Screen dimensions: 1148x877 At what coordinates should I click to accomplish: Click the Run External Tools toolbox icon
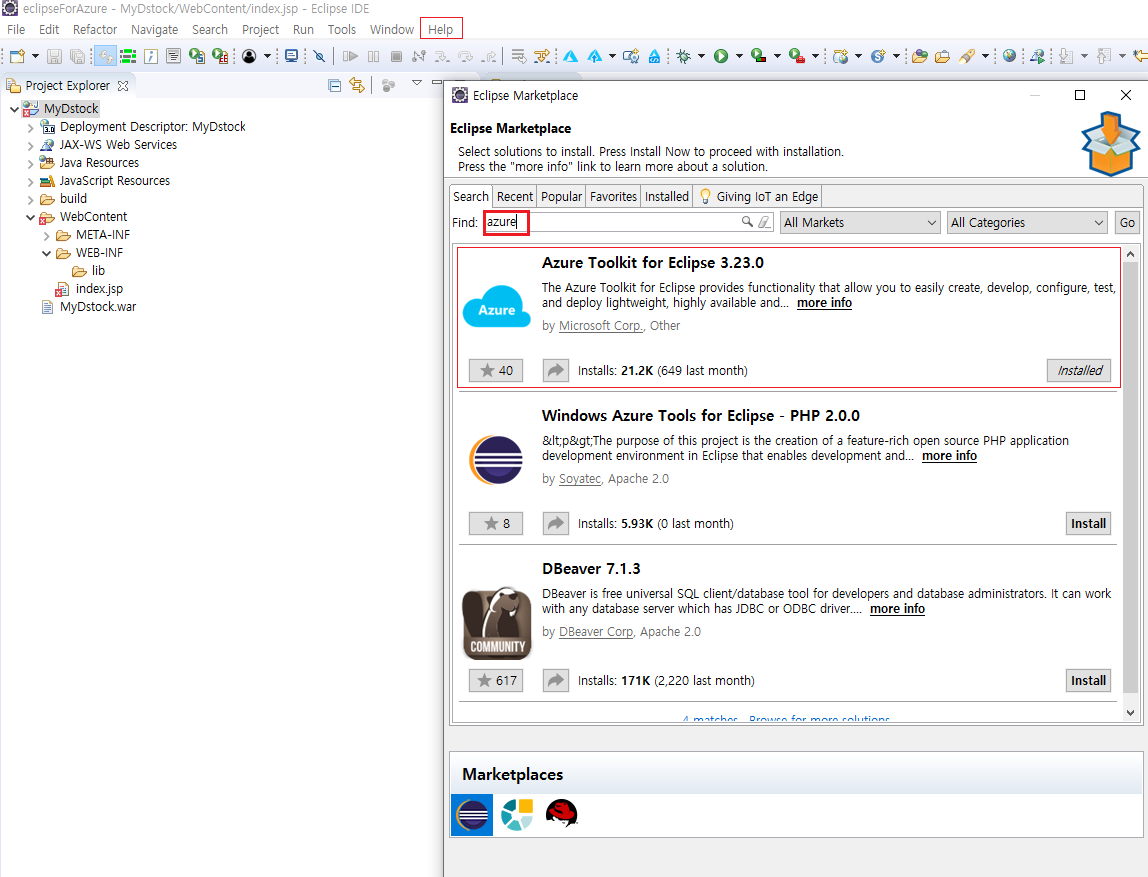coord(797,56)
